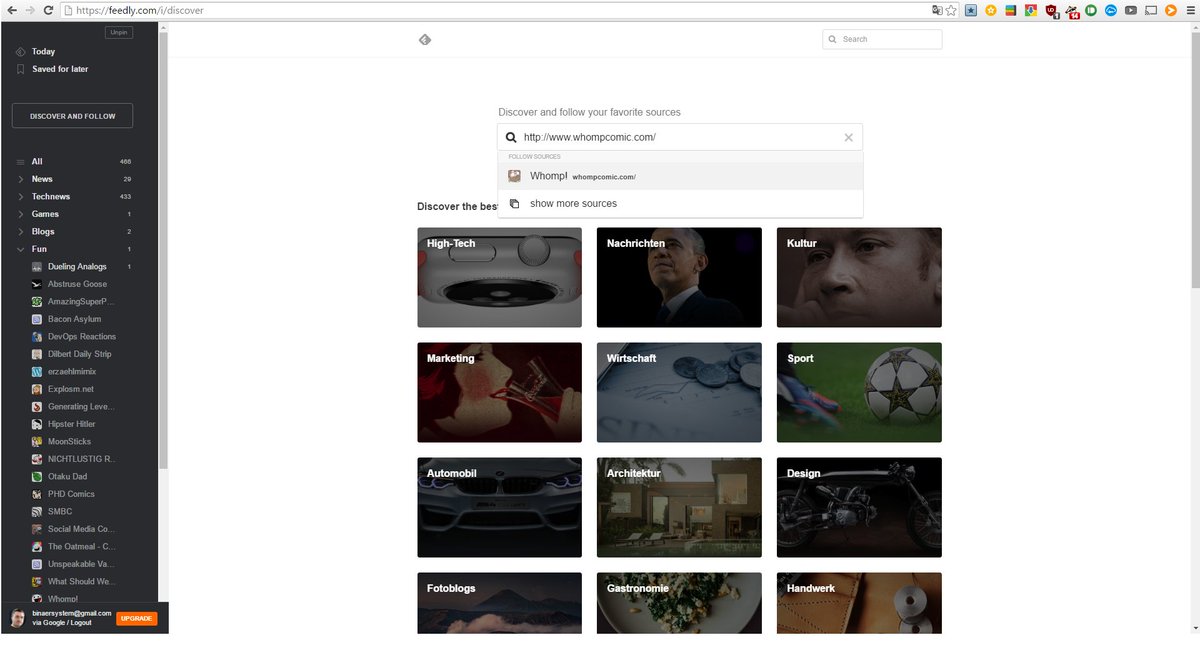The height and width of the screenshot is (650, 1200).
Task: Expand the Games category
Action: tap(20, 214)
